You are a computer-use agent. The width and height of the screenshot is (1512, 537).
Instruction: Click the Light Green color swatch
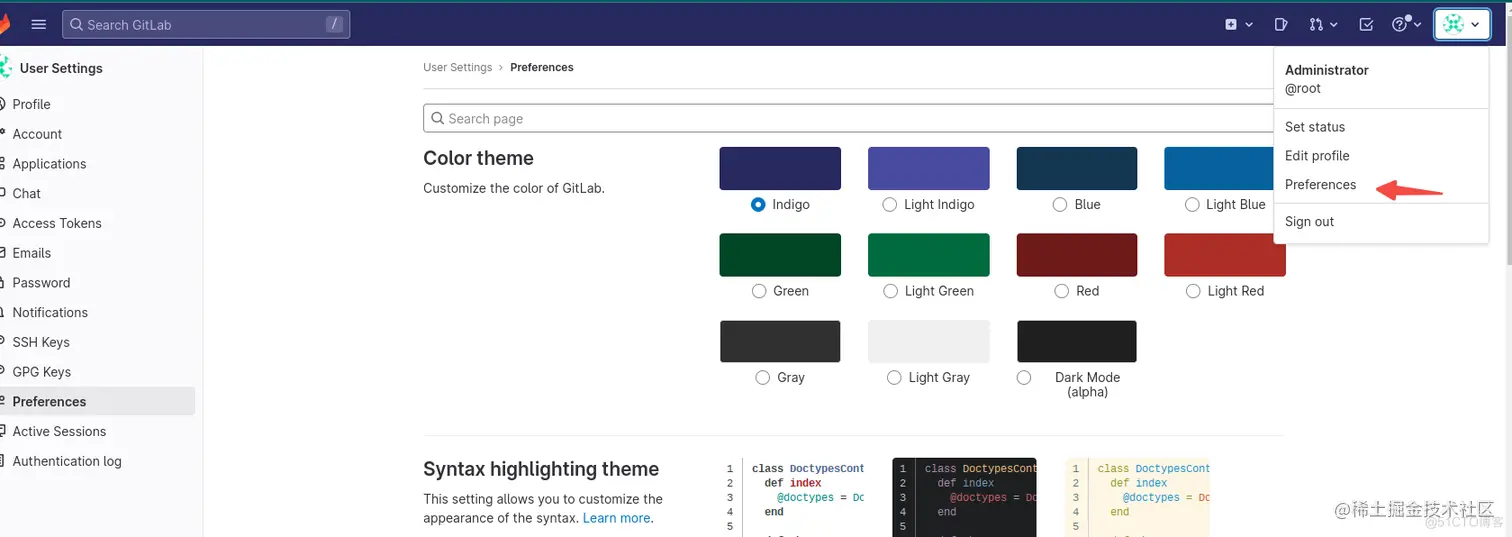pyautogui.click(x=929, y=255)
